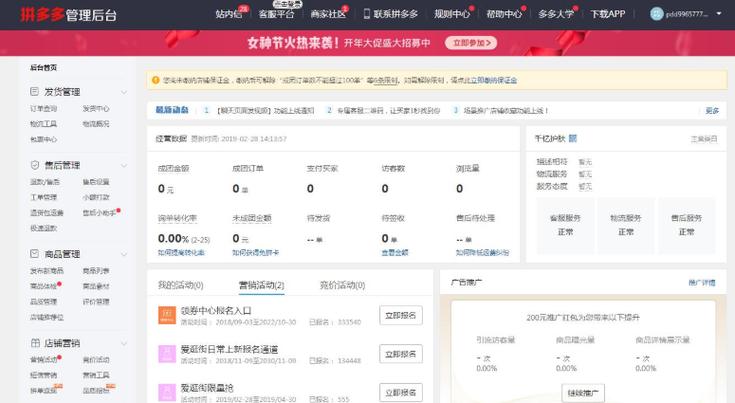Collapse the 商品管理 section chevron
735x403 pixels.
click(124, 254)
